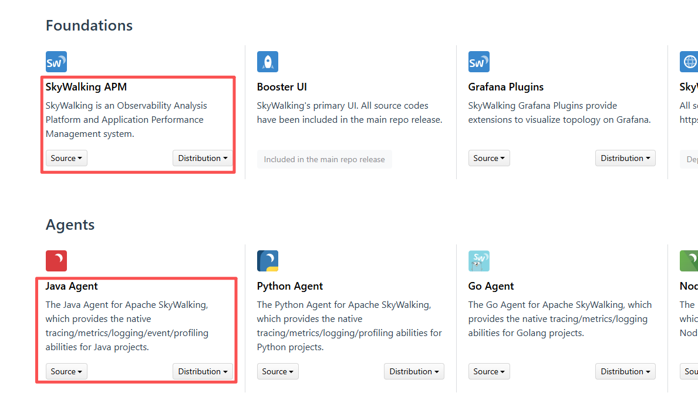Click the Booster UI title
The image size is (698, 396).
pyautogui.click(x=282, y=87)
